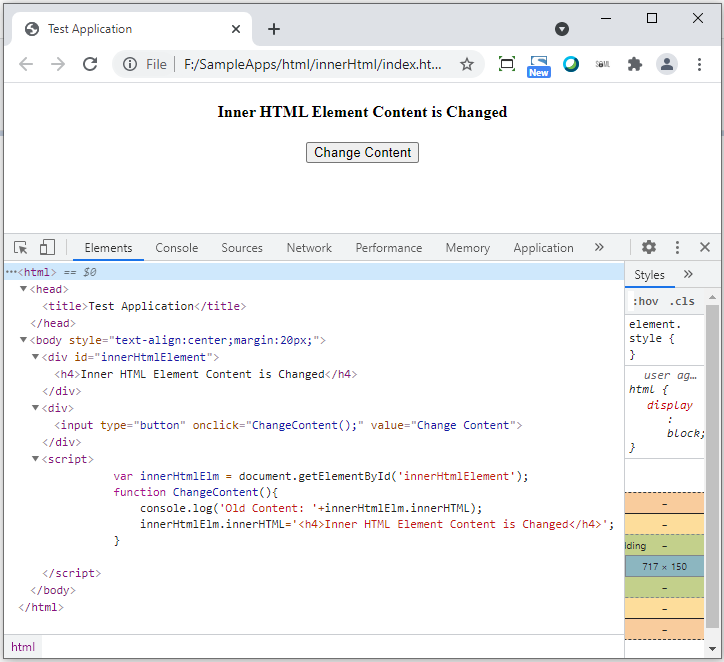Click the address bar URL text

point(312,64)
